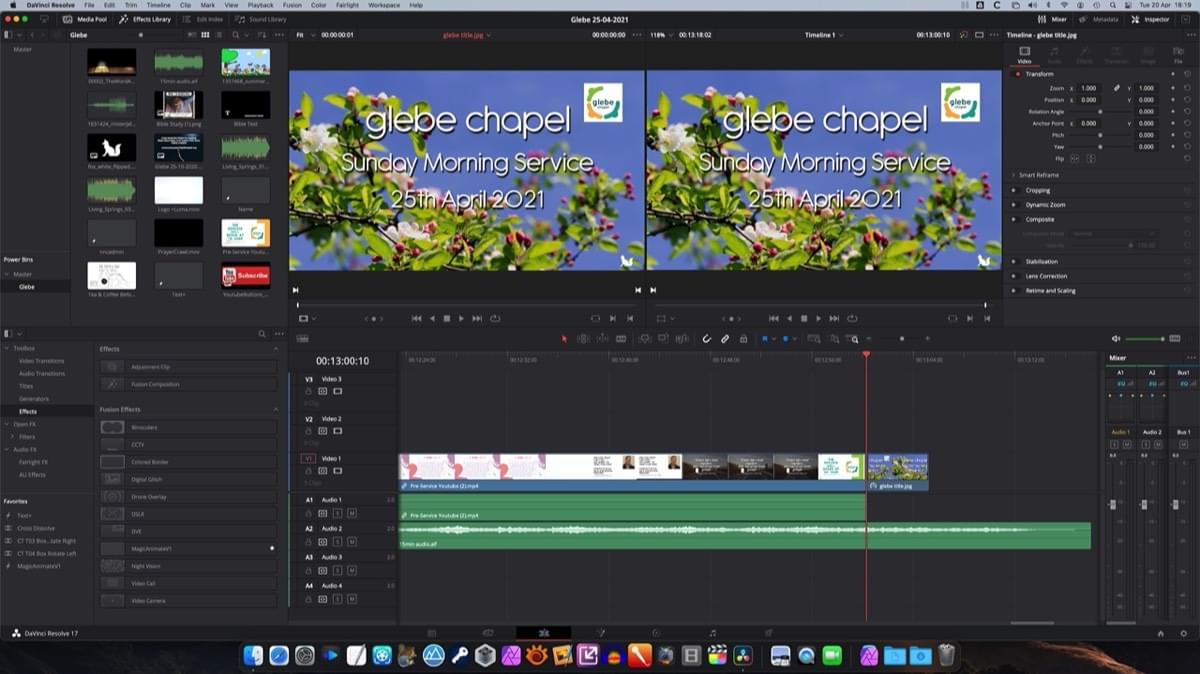Image resolution: width=1200 pixels, height=674 pixels.
Task: Open the Playback menu in menu bar
Action: pos(260,5)
